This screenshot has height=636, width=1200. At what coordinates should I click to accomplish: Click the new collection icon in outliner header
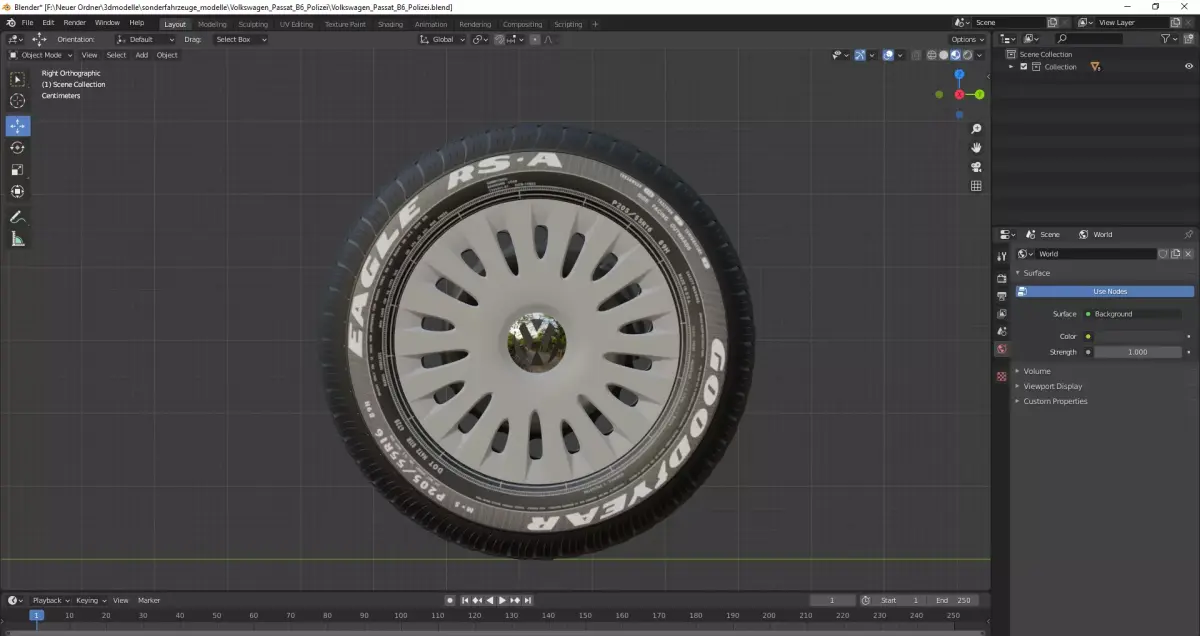pyautogui.click(x=1187, y=39)
